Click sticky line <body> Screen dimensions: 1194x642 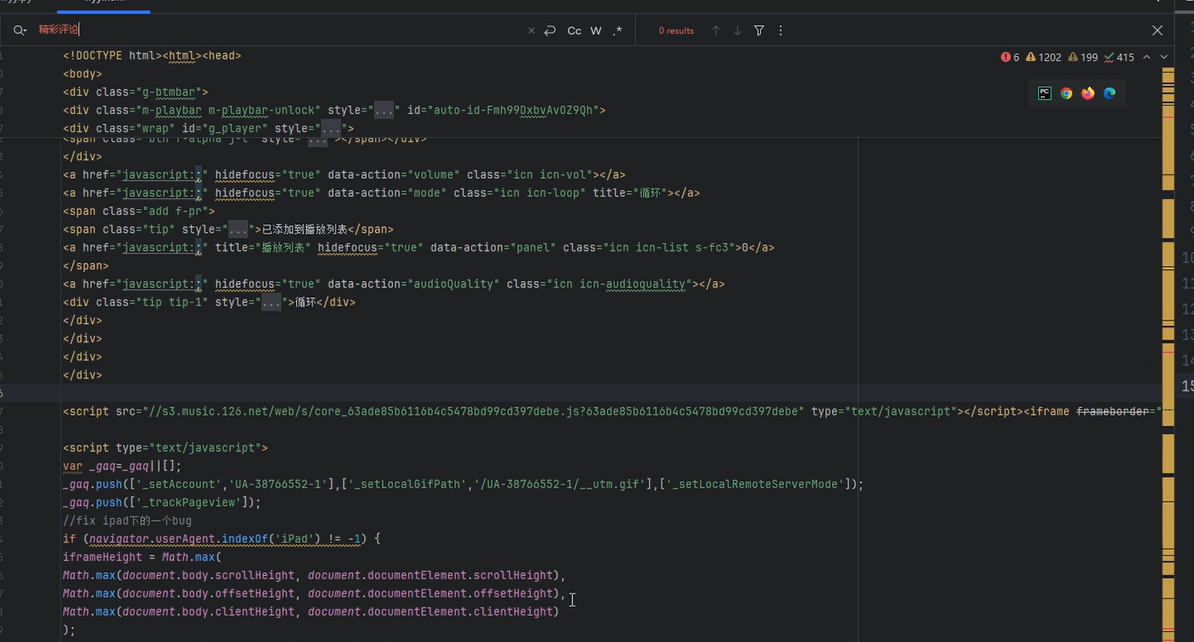[x=82, y=74]
